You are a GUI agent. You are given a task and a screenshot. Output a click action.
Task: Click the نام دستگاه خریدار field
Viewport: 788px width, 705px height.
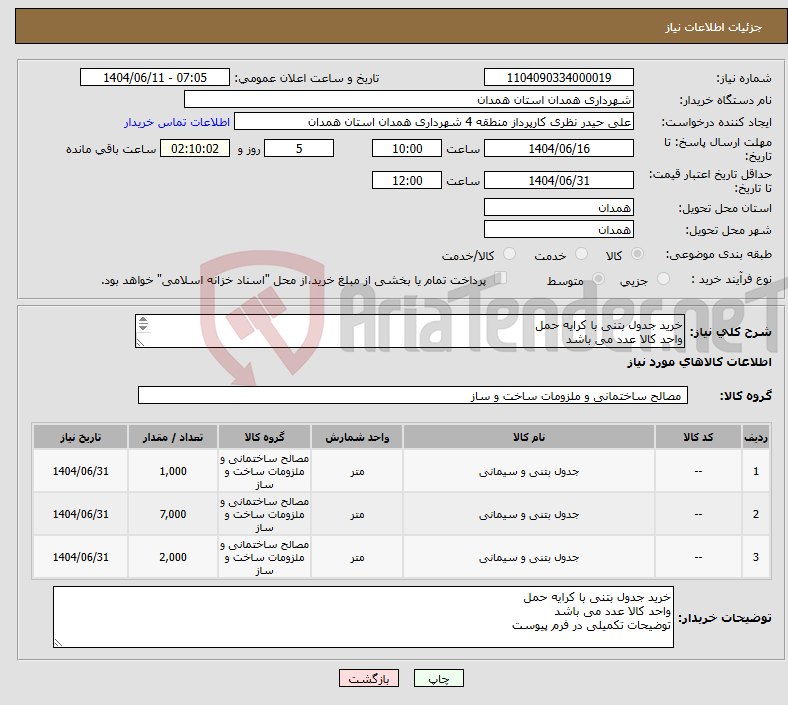[x=409, y=99]
